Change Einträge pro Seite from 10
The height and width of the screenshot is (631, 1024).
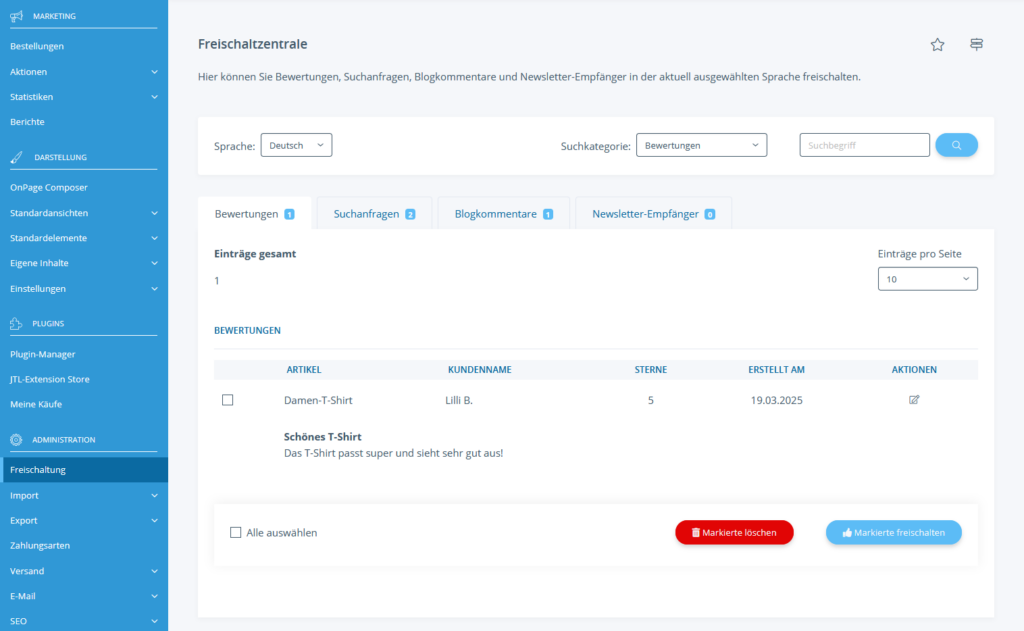tap(927, 278)
